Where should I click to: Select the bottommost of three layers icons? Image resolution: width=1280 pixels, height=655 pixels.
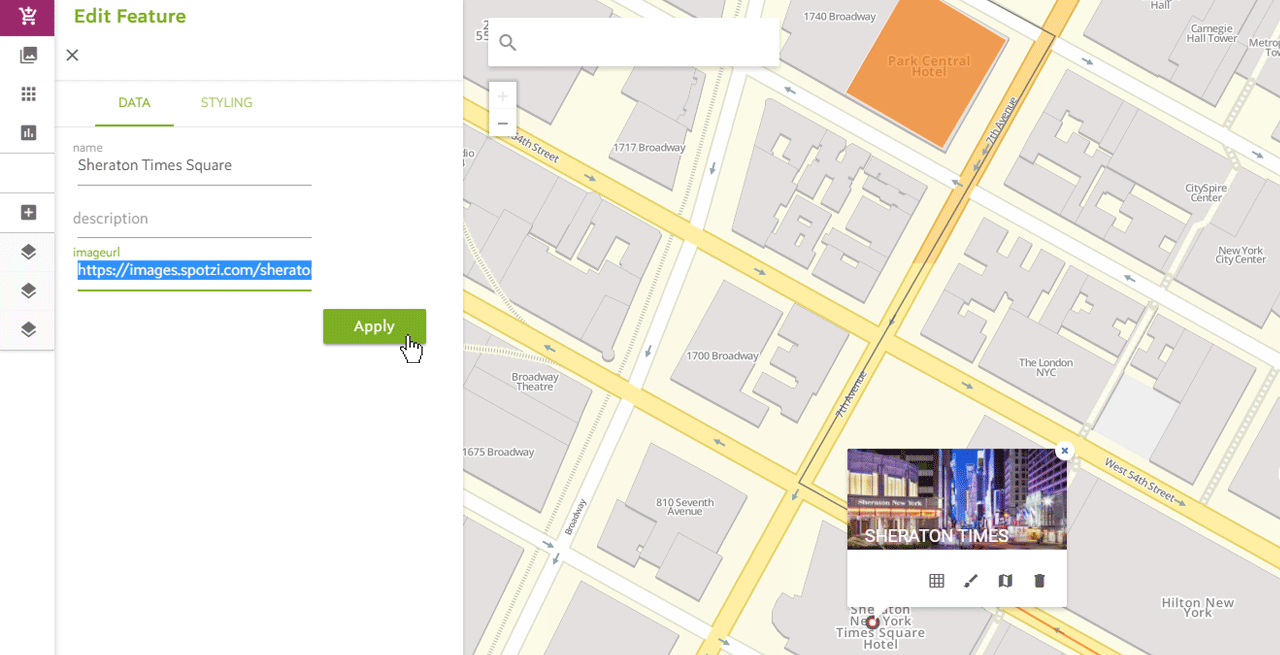click(x=28, y=329)
